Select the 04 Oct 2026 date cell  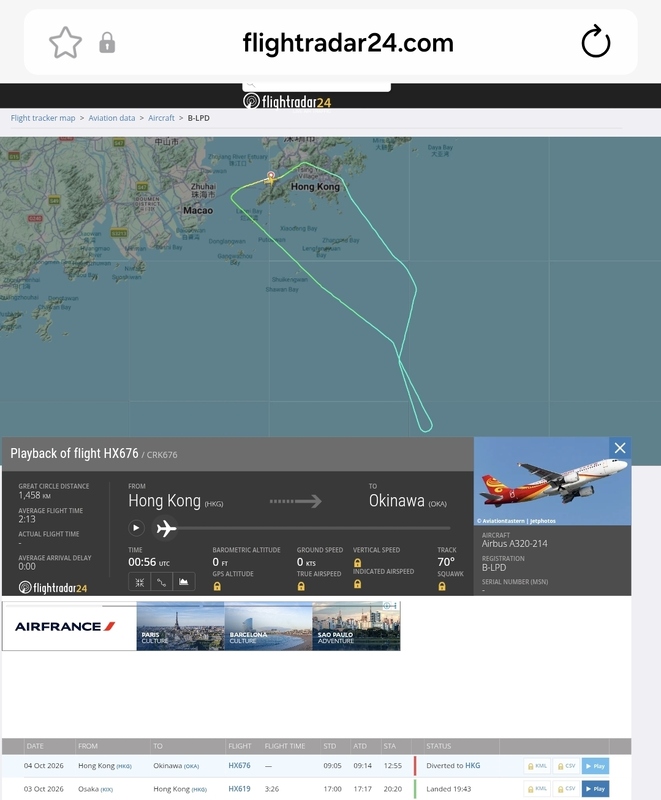point(43,765)
